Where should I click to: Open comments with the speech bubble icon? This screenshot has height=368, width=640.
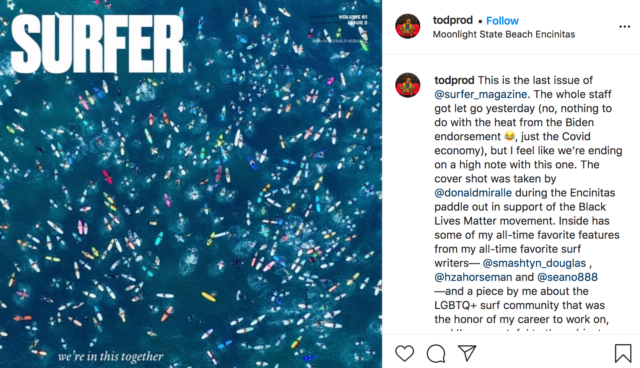click(x=436, y=353)
